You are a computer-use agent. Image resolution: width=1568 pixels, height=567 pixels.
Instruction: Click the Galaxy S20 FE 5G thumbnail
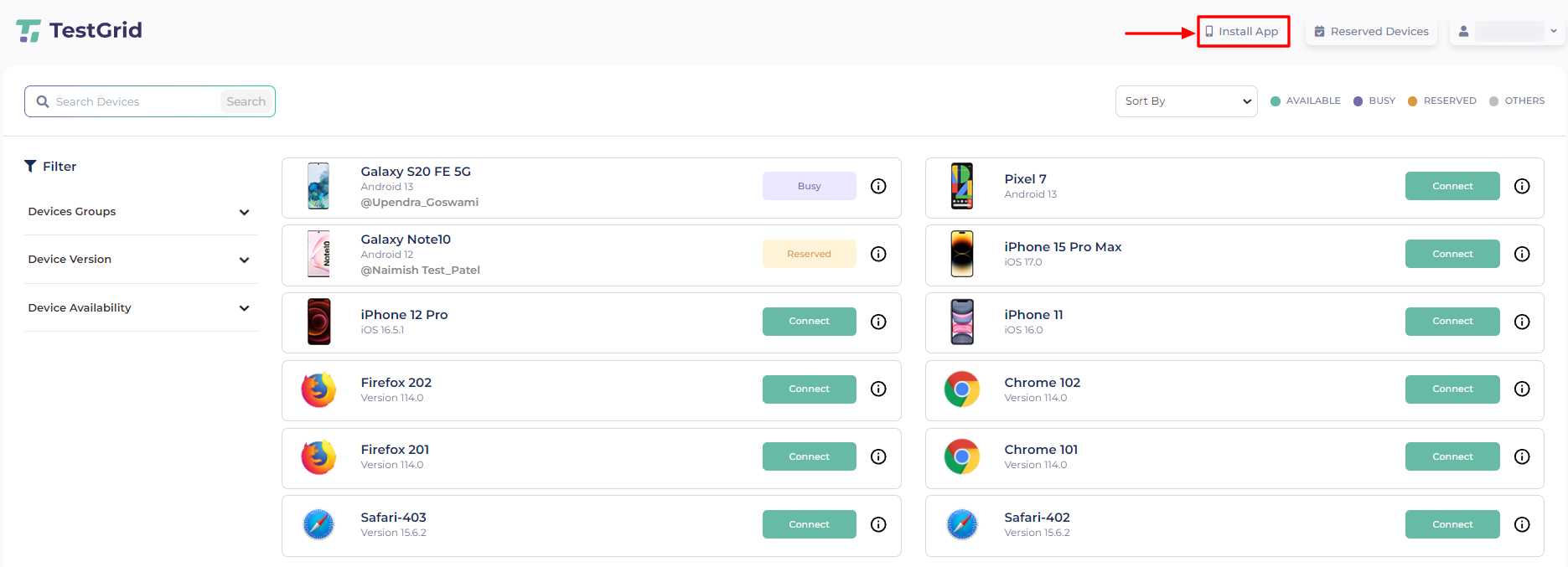coord(318,186)
